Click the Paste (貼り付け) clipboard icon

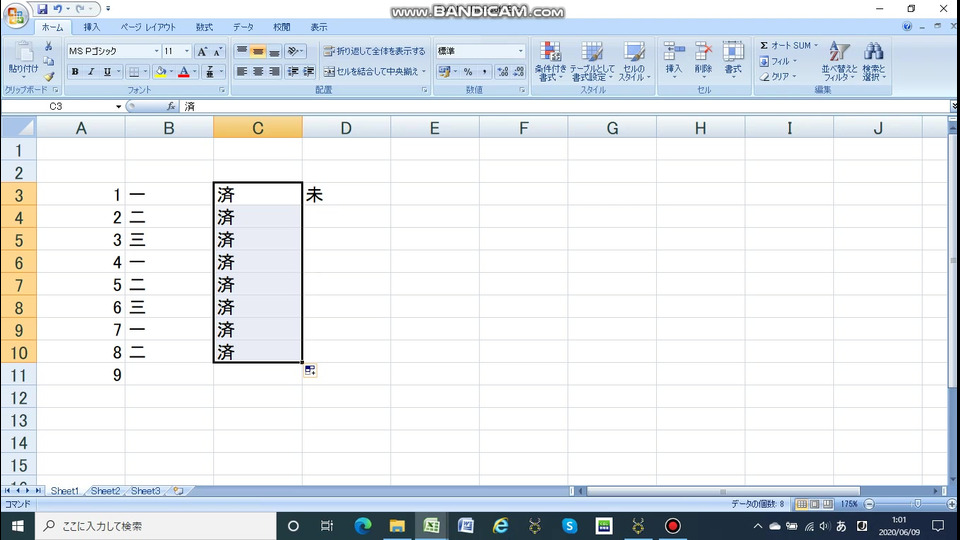tap(23, 52)
